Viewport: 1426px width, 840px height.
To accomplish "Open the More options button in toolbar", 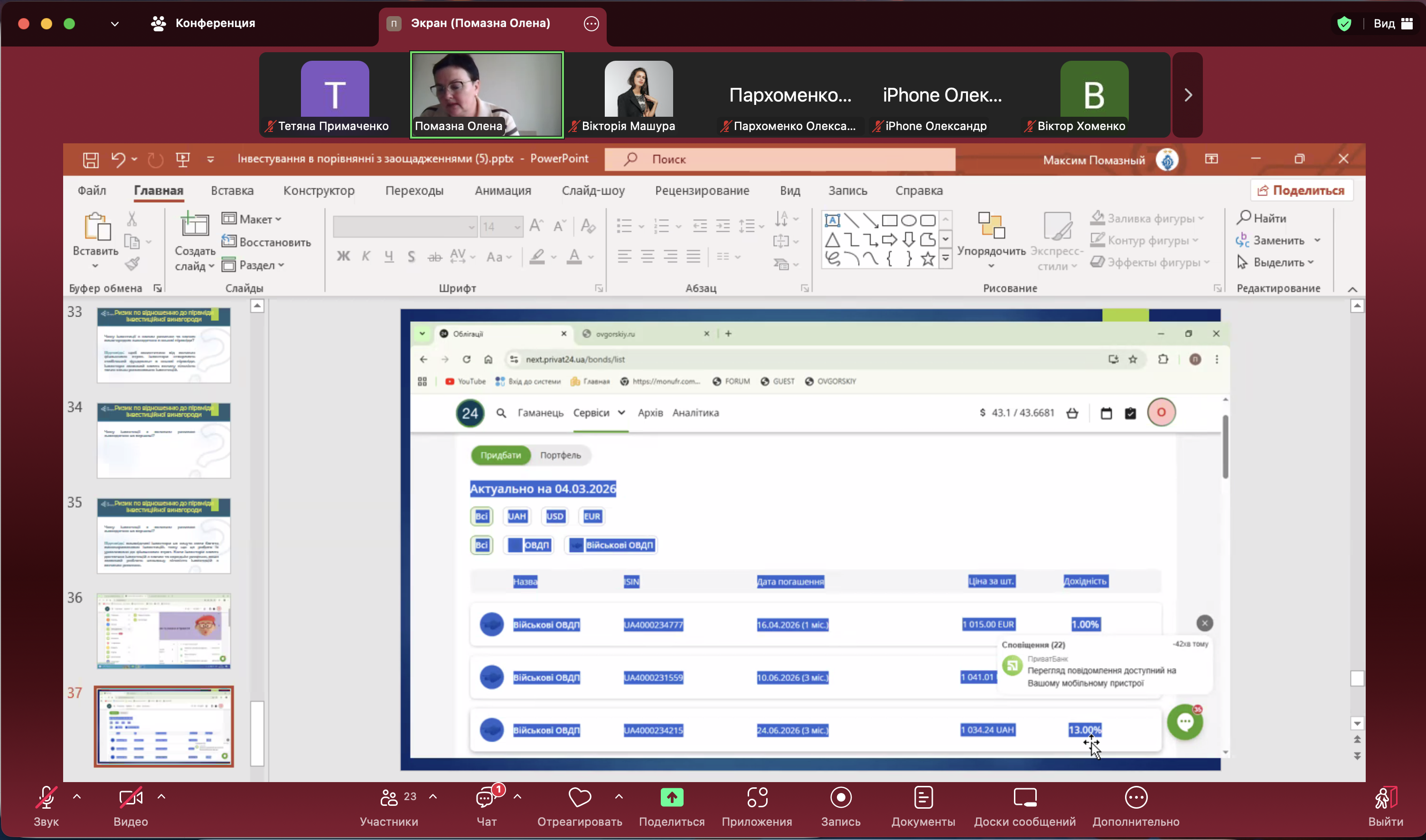I will 1135,798.
